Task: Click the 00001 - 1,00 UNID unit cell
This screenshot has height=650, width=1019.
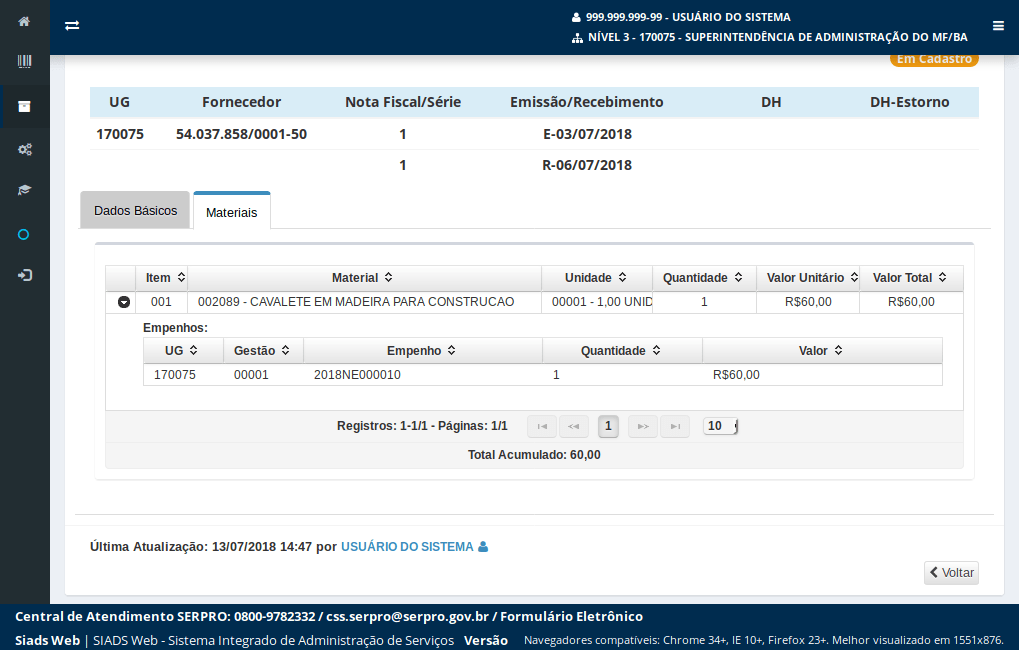Action: (597, 302)
